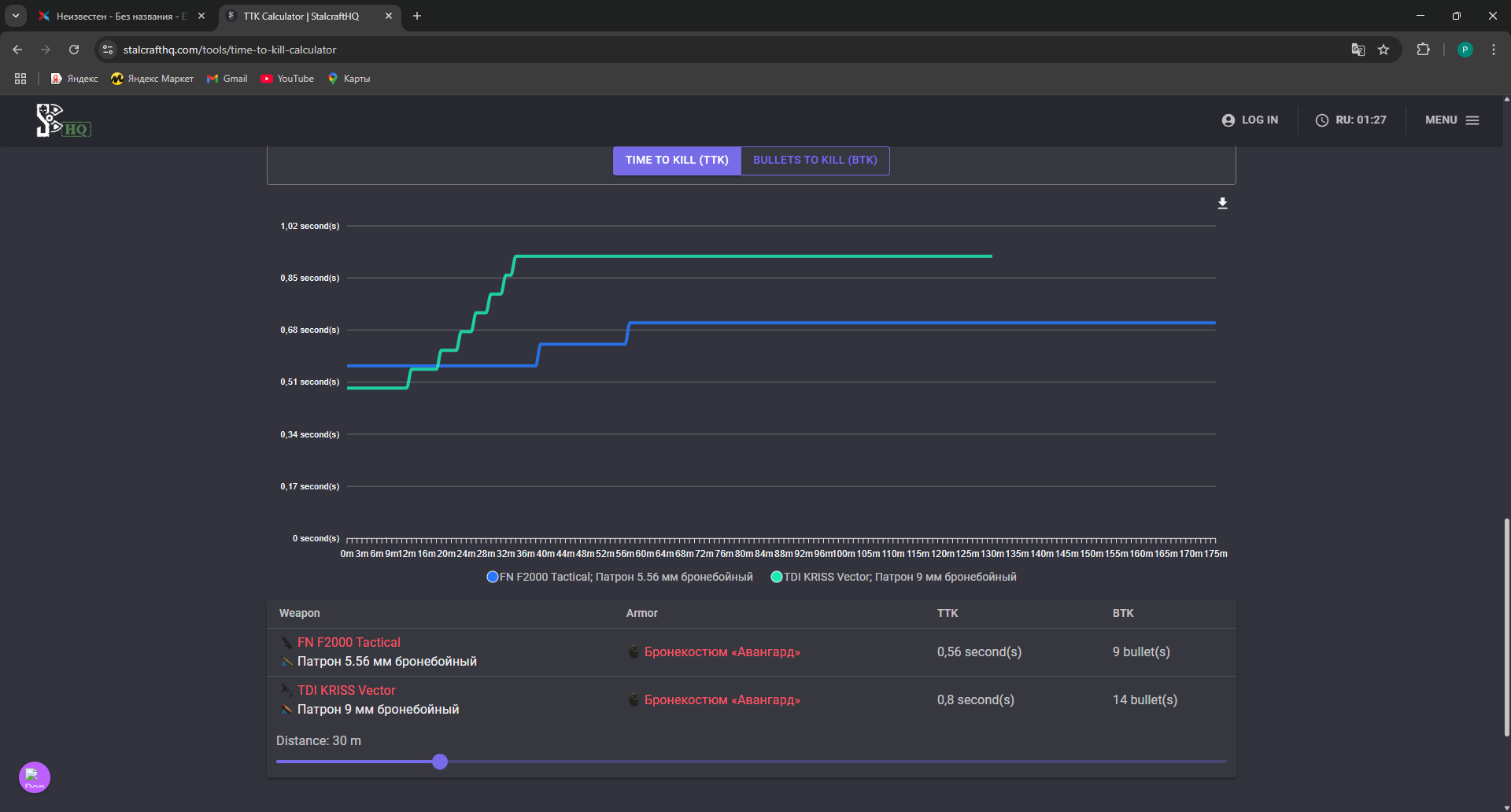Open a new browser tab

tap(417, 16)
